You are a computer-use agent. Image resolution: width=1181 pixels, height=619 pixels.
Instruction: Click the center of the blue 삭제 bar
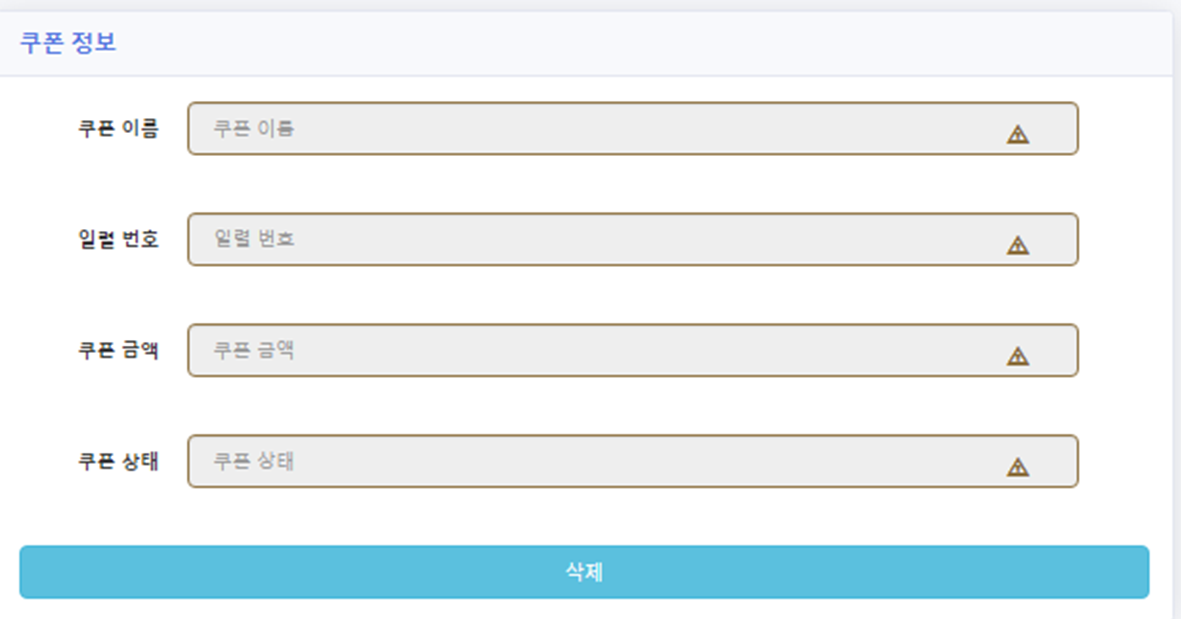click(x=584, y=572)
